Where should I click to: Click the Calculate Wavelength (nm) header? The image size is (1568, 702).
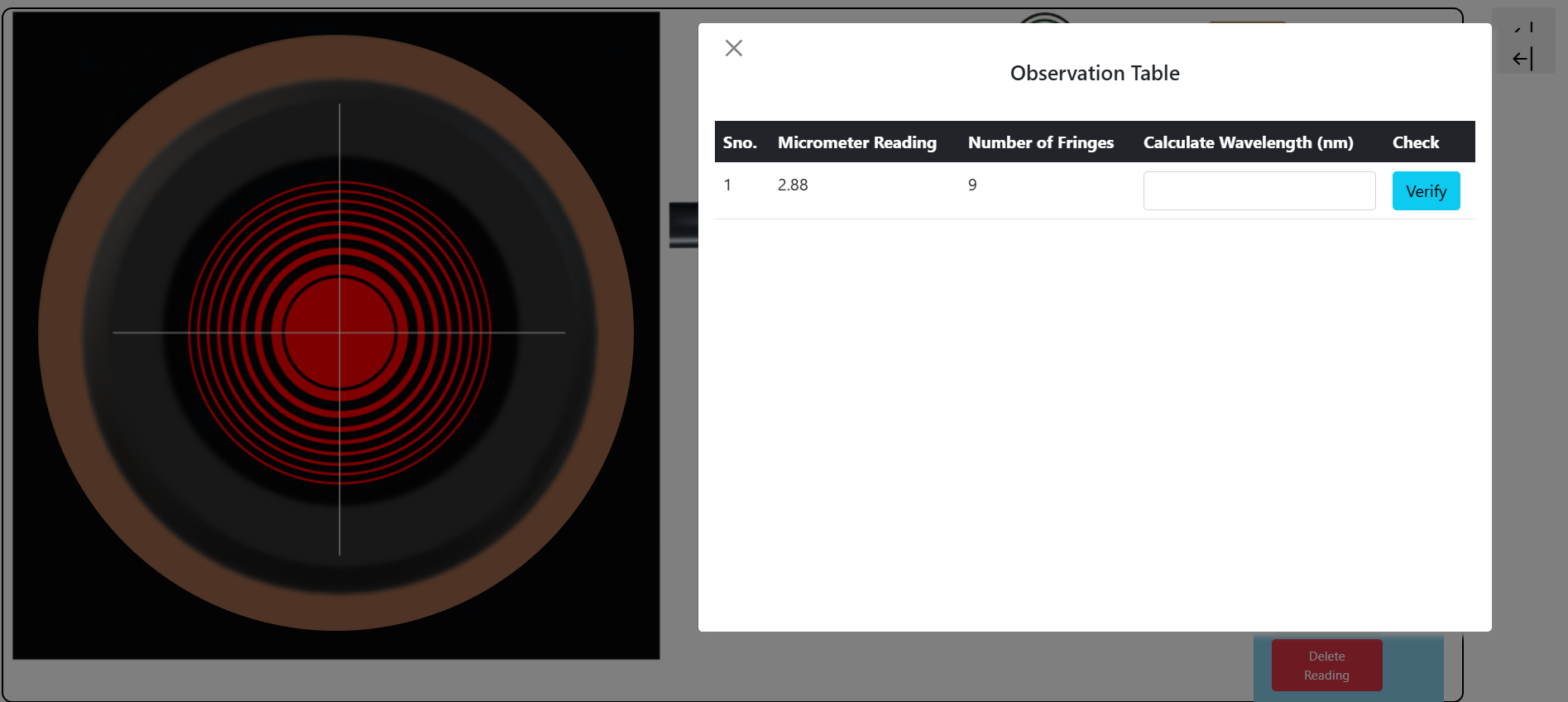[1248, 142]
